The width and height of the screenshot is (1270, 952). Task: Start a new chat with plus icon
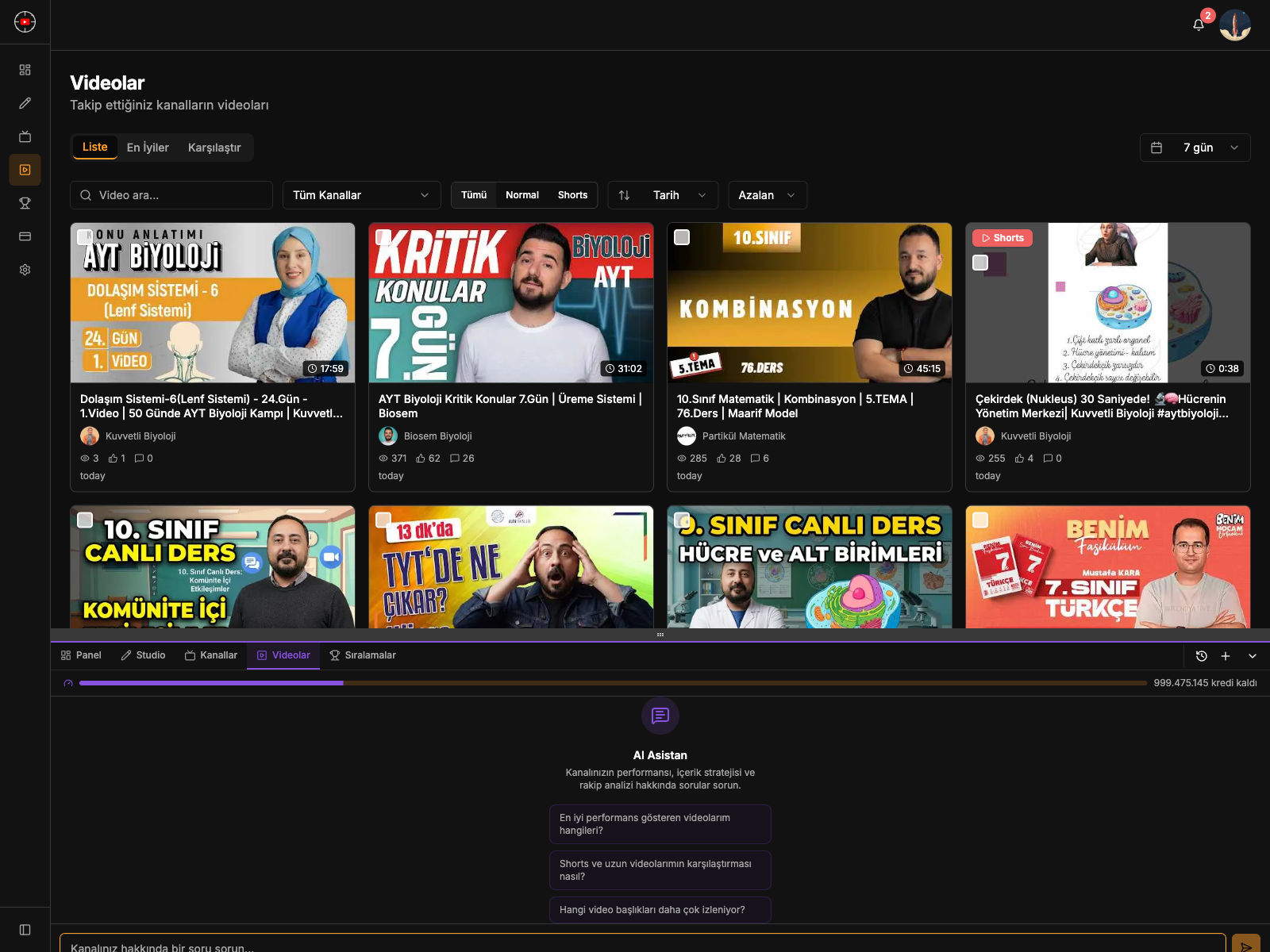click(x=1226, y=656)
